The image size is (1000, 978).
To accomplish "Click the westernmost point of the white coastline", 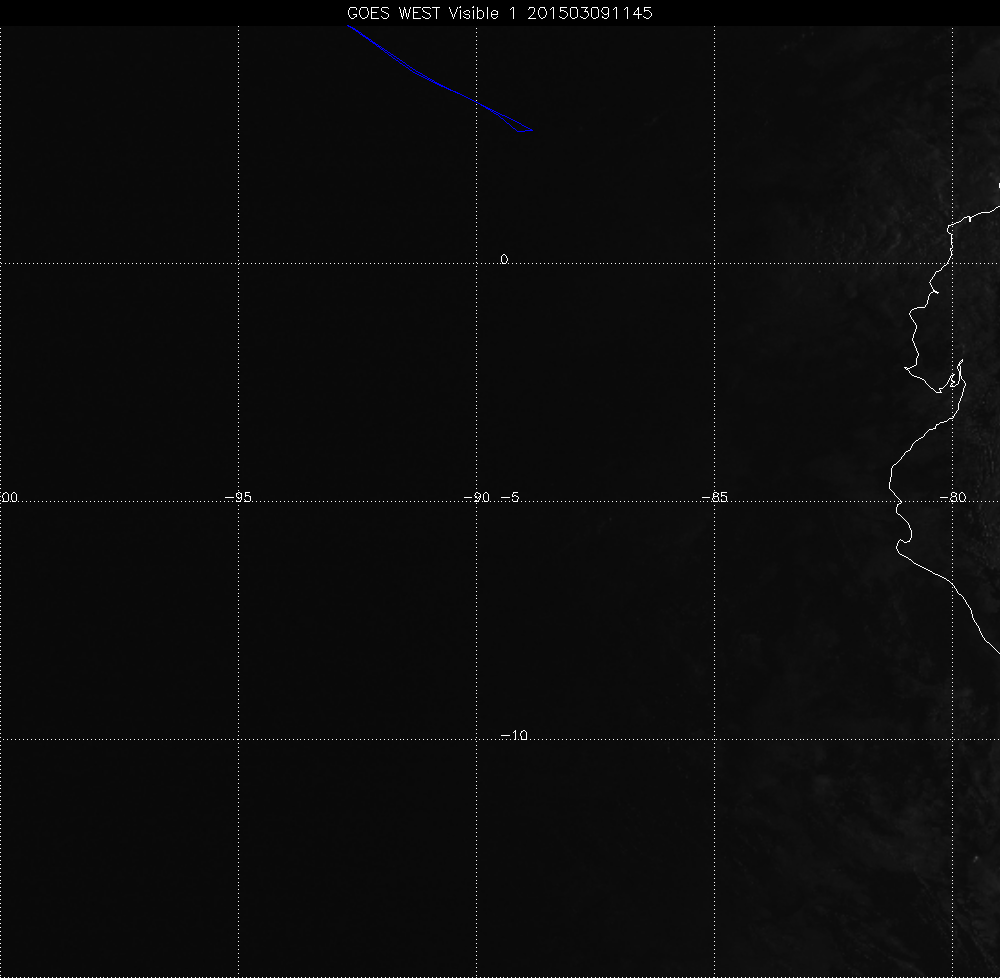I will point(890,489).
